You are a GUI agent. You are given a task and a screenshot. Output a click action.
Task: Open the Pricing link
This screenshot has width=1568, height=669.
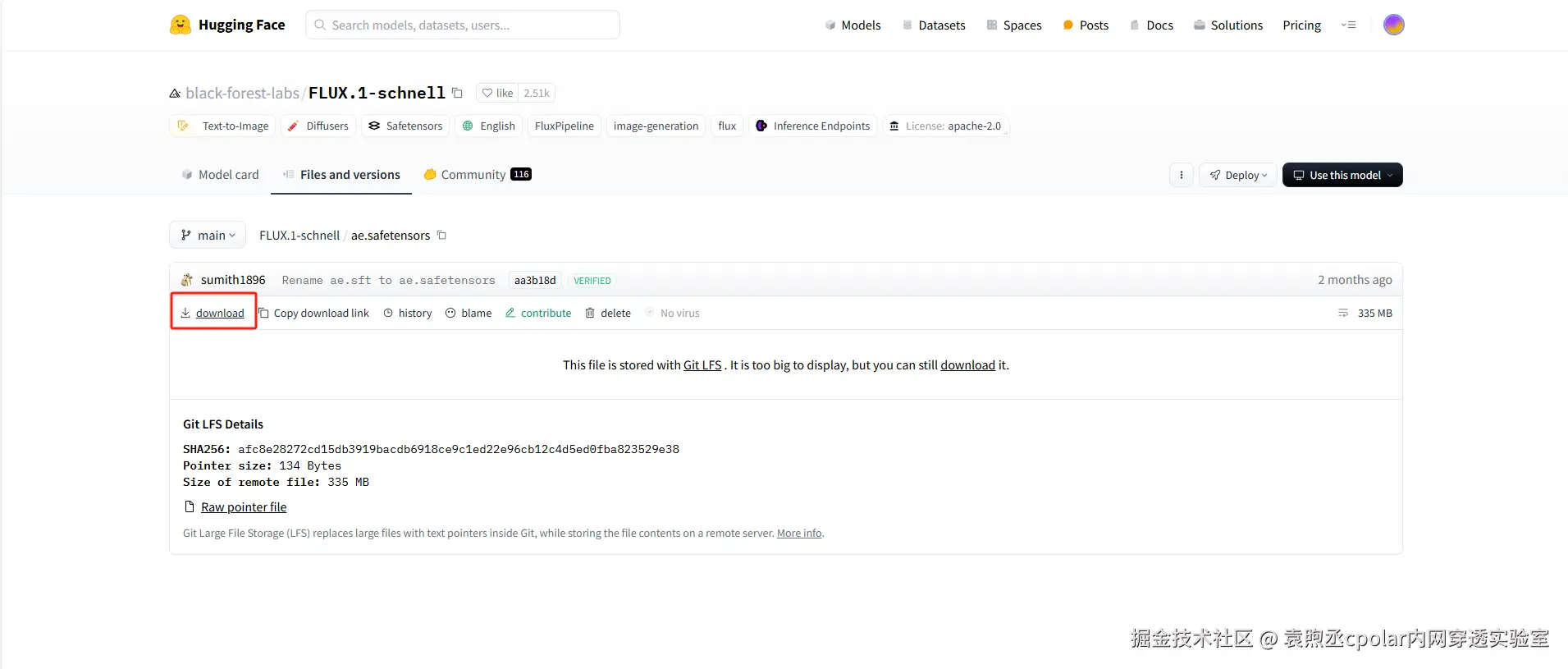pos(1302,25)
